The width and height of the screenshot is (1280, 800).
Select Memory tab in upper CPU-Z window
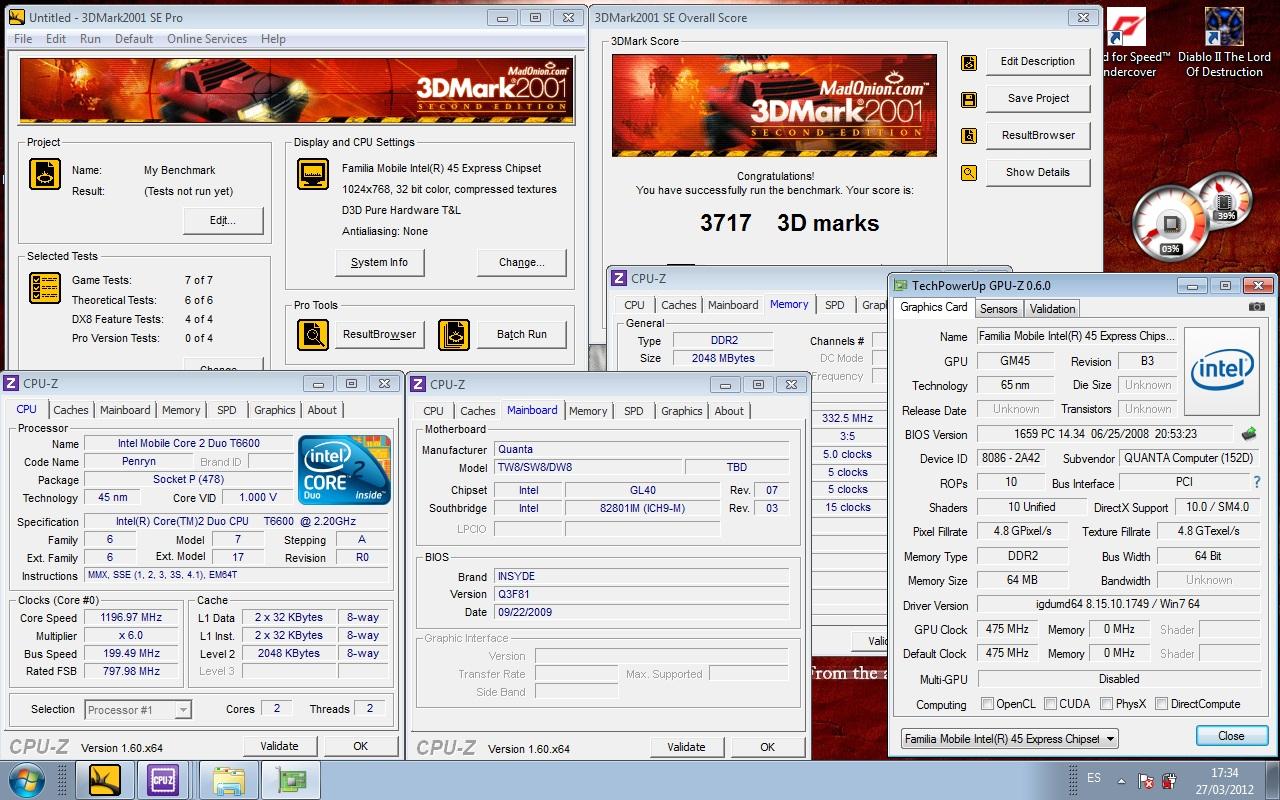pos(789,304)
